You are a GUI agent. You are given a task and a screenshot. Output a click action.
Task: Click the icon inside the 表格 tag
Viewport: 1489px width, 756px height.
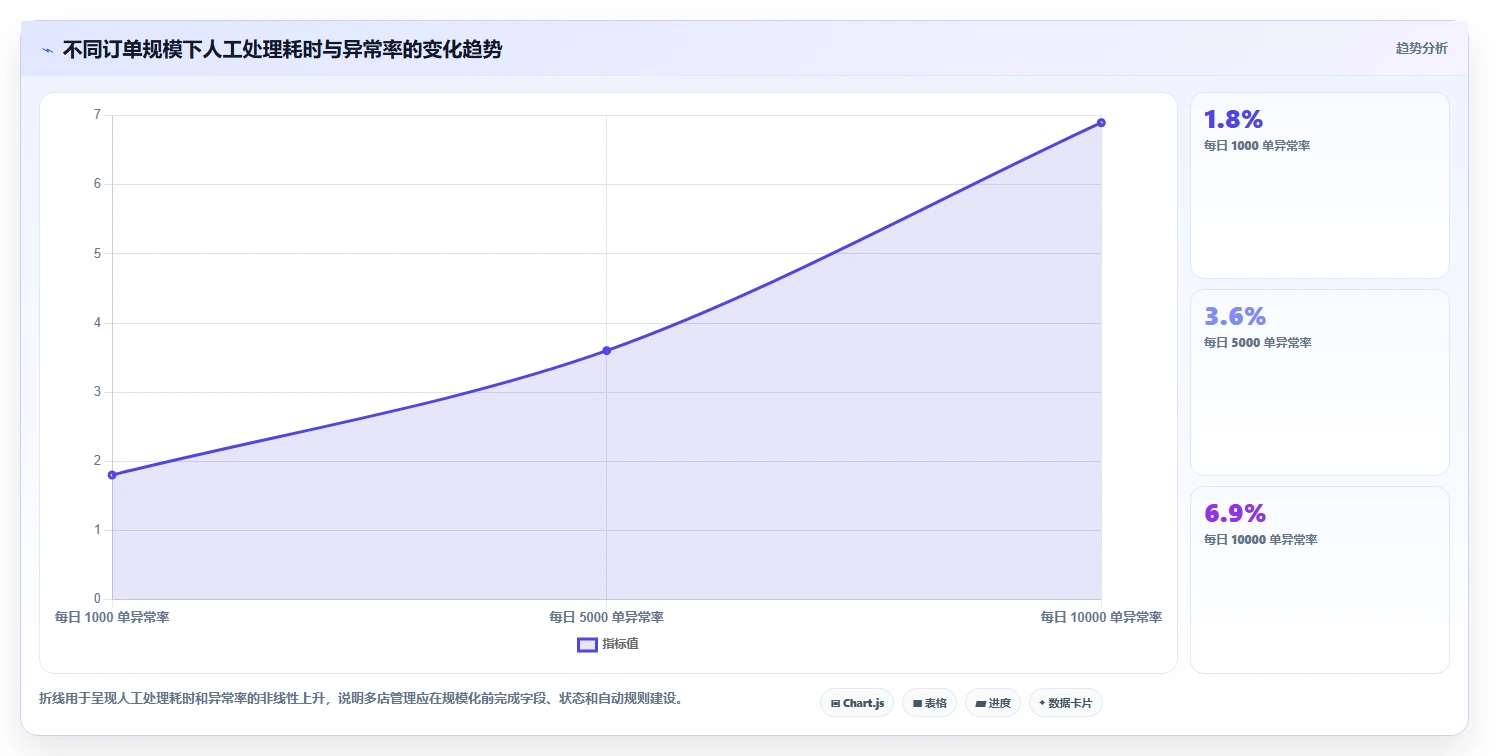click(917, 704)
